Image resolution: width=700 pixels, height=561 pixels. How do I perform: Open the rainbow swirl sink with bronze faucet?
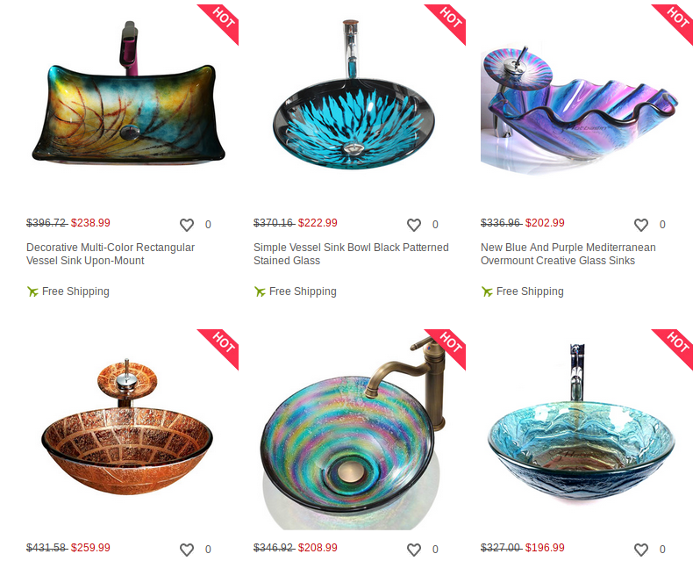tap(353, 433)
